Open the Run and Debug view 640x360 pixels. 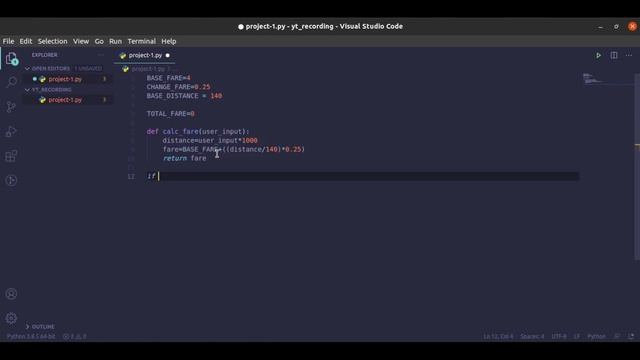click(x=11, y=131)
